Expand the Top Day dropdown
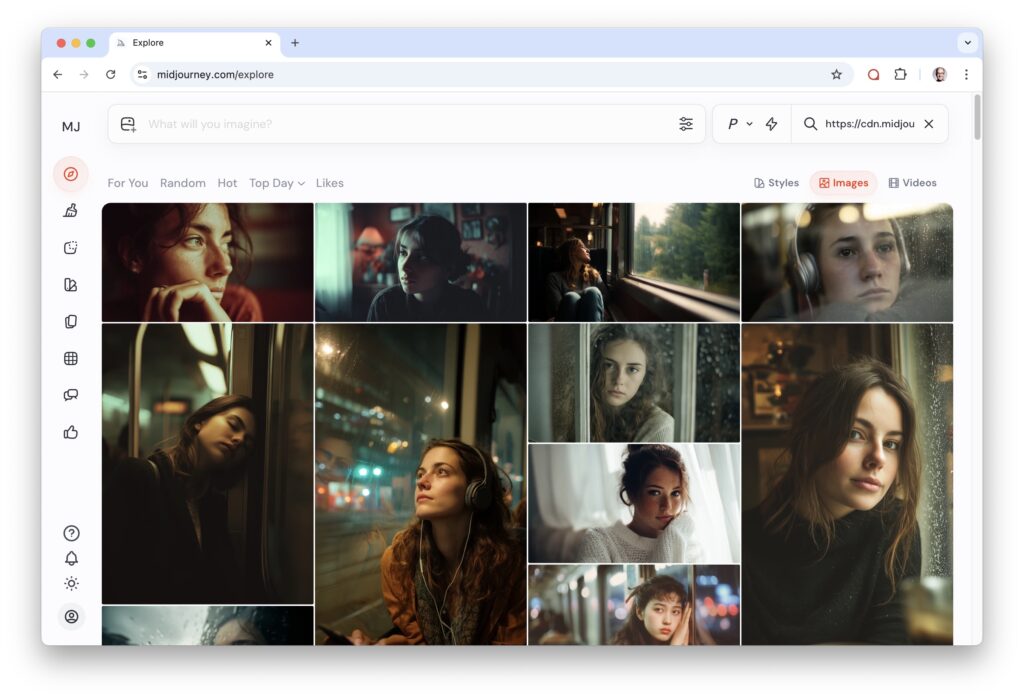1024x700 pixels. pyautogui.click(x=277, y=183)
